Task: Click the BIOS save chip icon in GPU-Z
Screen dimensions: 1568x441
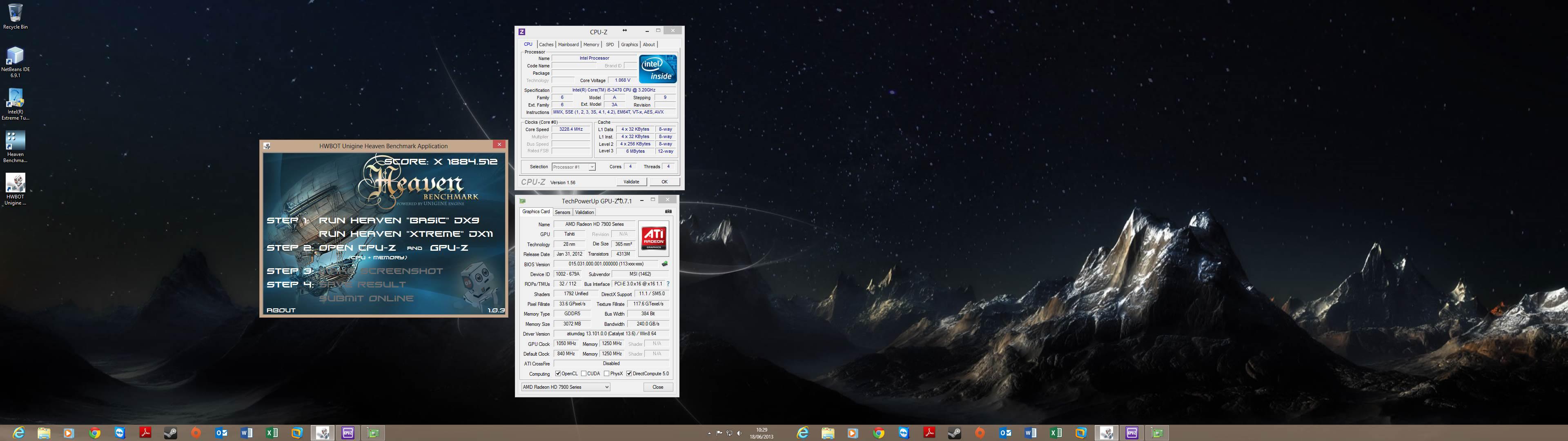Action: (665, 264)
